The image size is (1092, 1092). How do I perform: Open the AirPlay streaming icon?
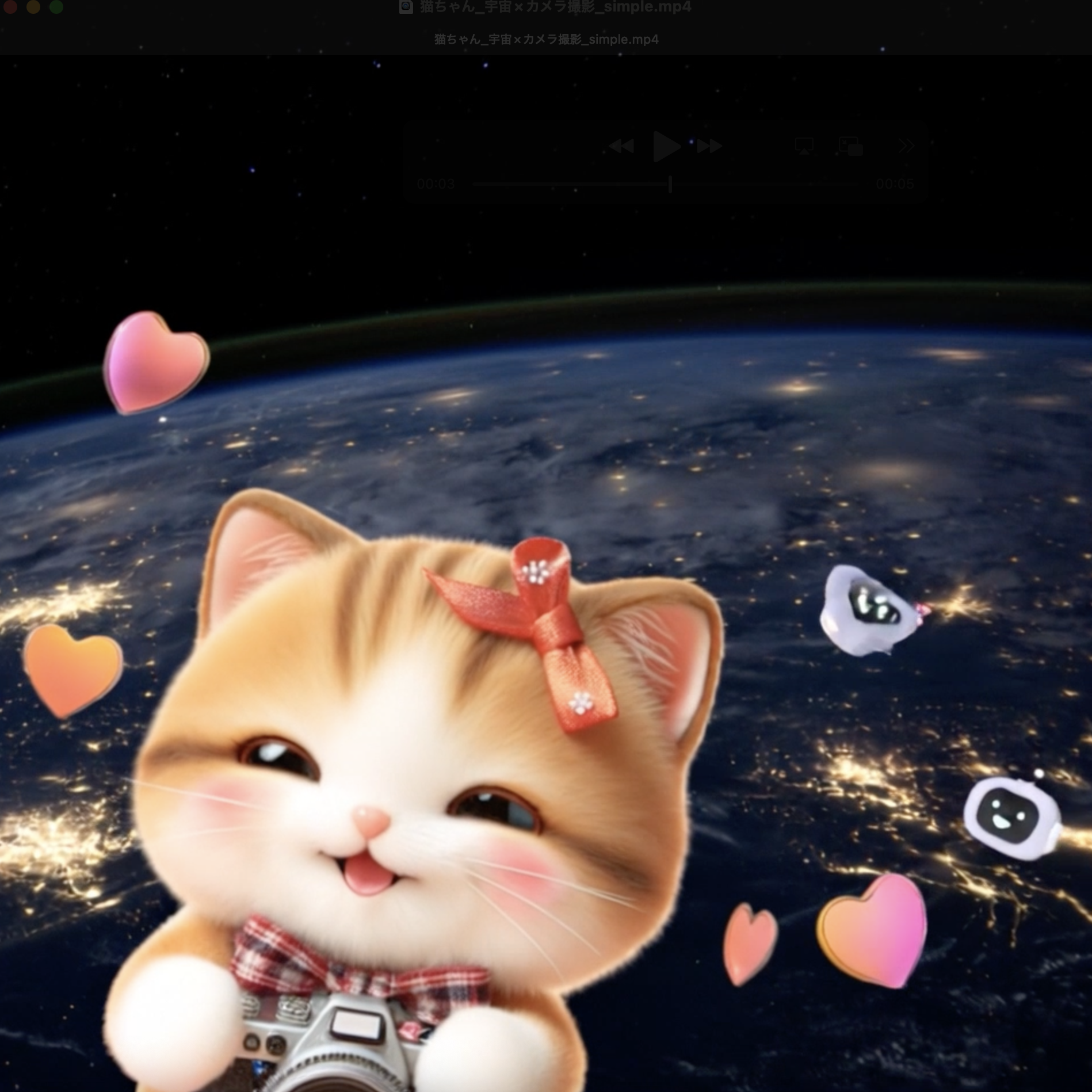pyautogui.click(x=804, y=147)
